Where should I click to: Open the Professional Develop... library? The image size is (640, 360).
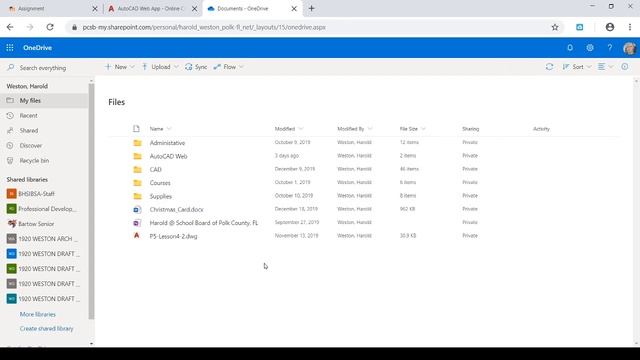(x=42, y=209)
